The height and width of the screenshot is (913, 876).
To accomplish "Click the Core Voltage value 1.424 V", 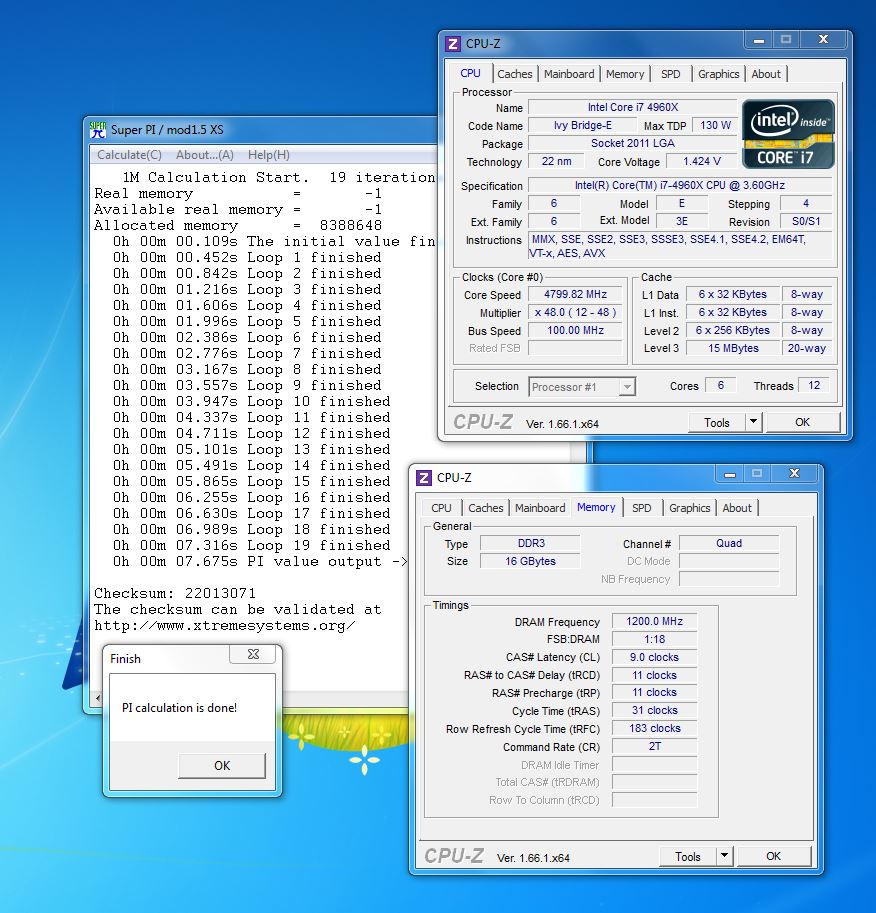I will [x=701, y=161].
